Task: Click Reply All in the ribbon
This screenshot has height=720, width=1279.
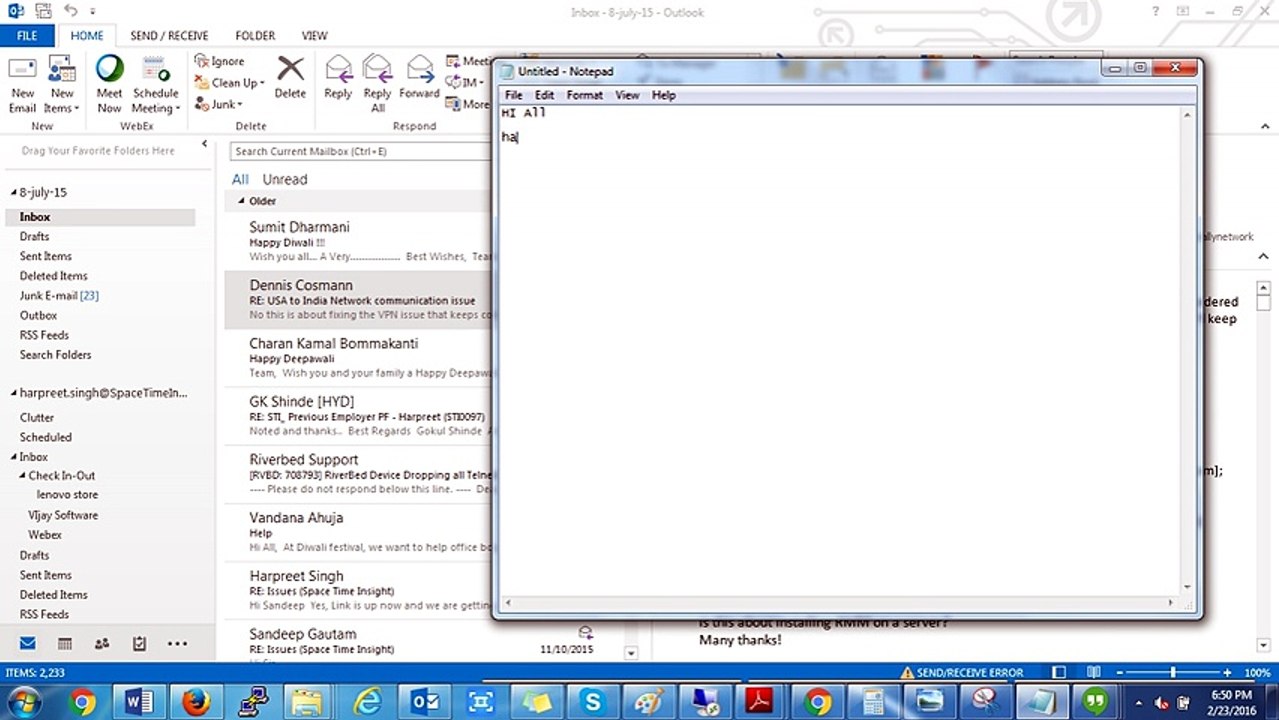Action: (x=378, y=84)
